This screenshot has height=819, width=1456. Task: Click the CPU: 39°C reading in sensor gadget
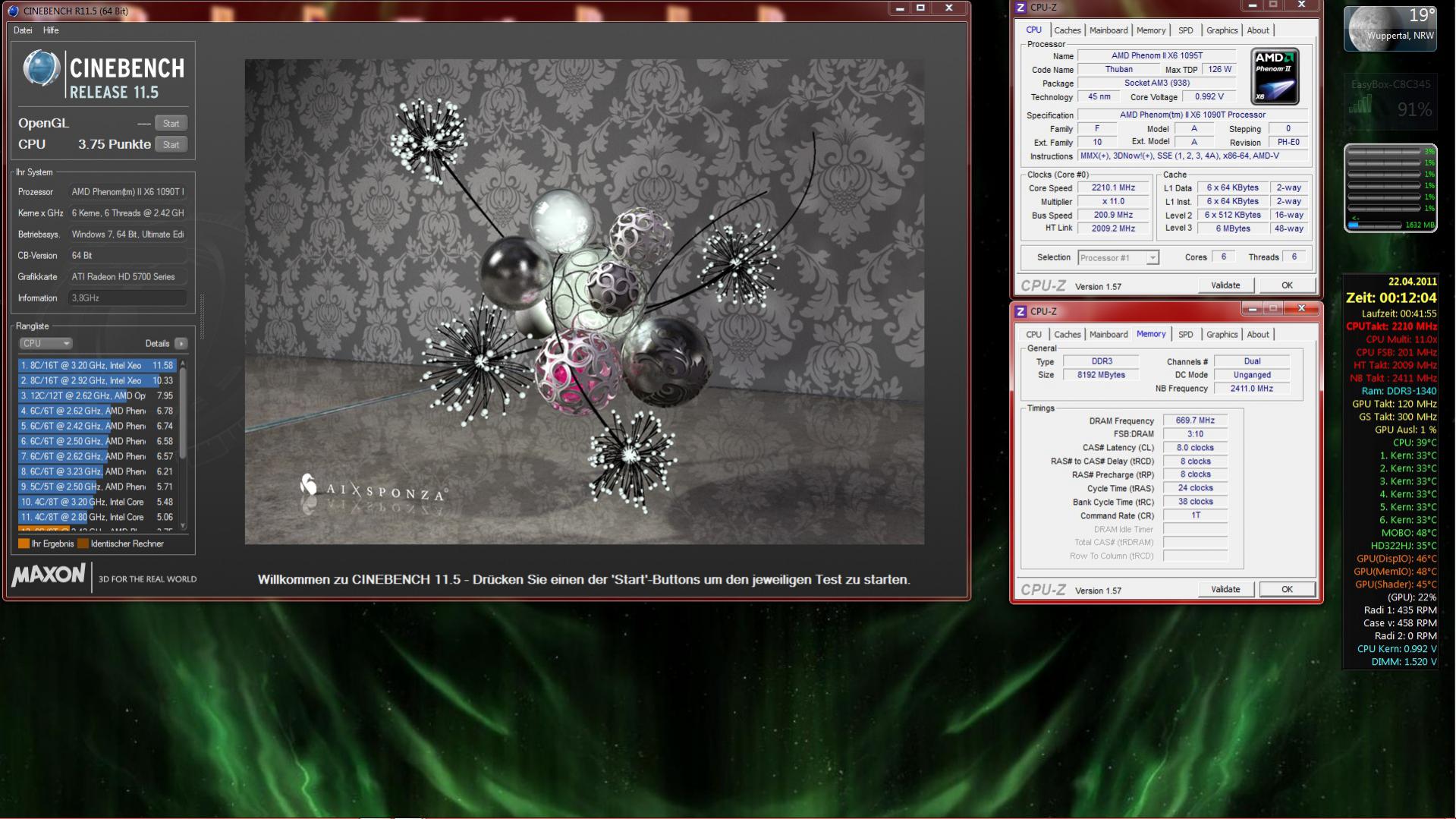coord(1414,443)
